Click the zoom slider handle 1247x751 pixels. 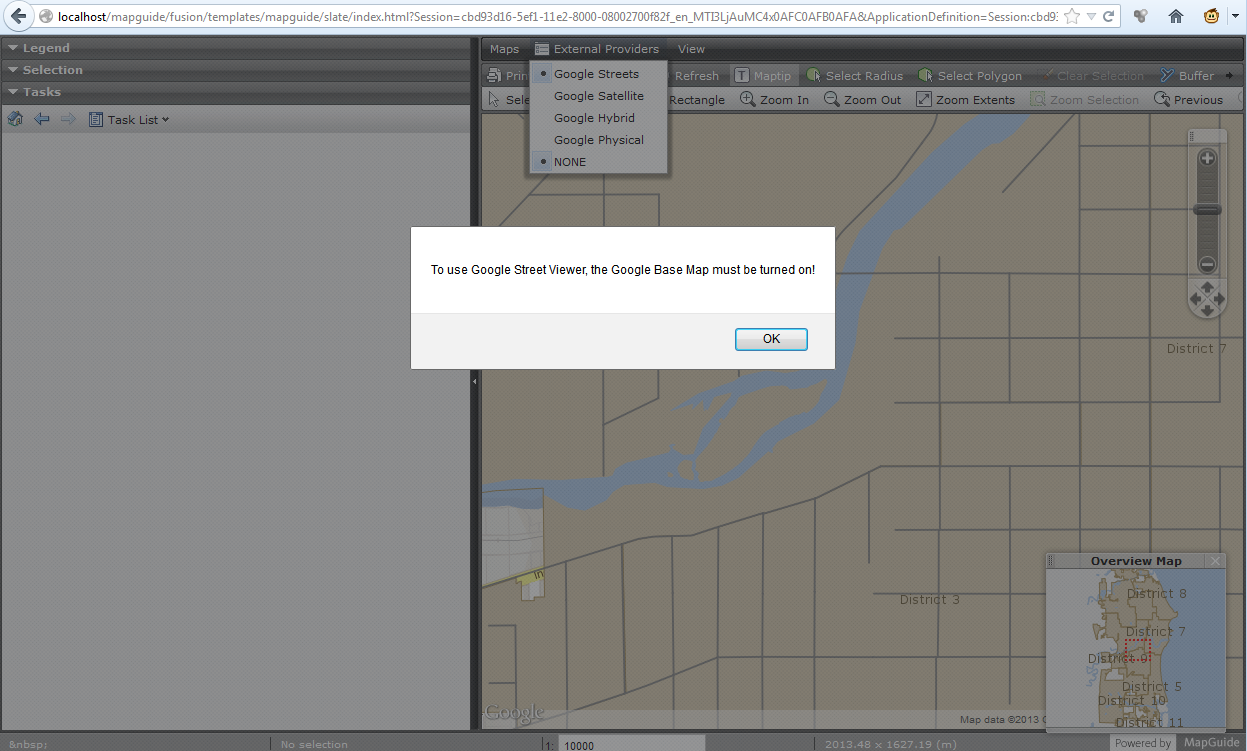coord(1207,210)
